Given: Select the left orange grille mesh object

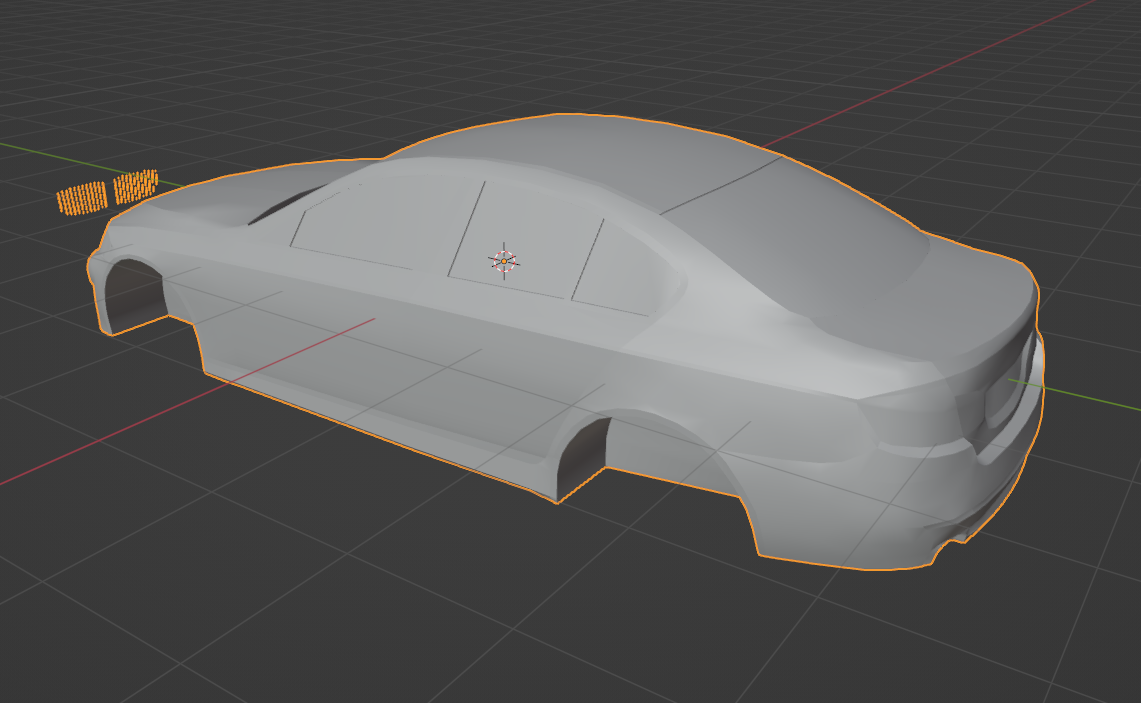Looking at the screenshot, I should (x=82, y=199).
